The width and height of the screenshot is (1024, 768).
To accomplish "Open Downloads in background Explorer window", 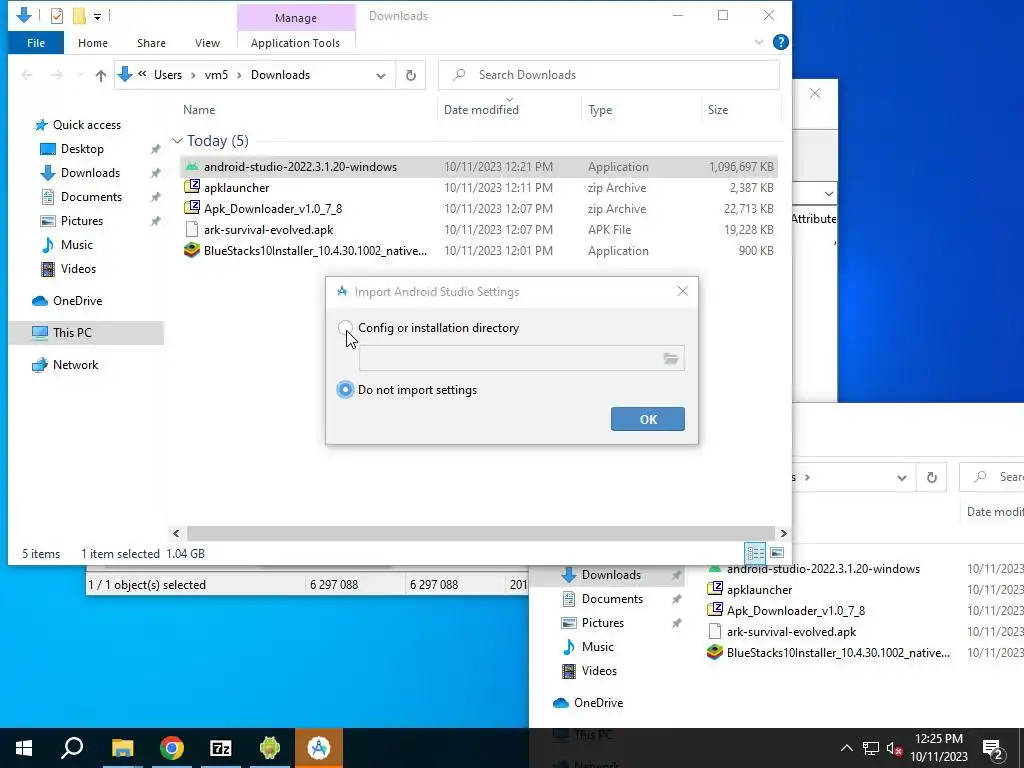I will coord(611,575).
